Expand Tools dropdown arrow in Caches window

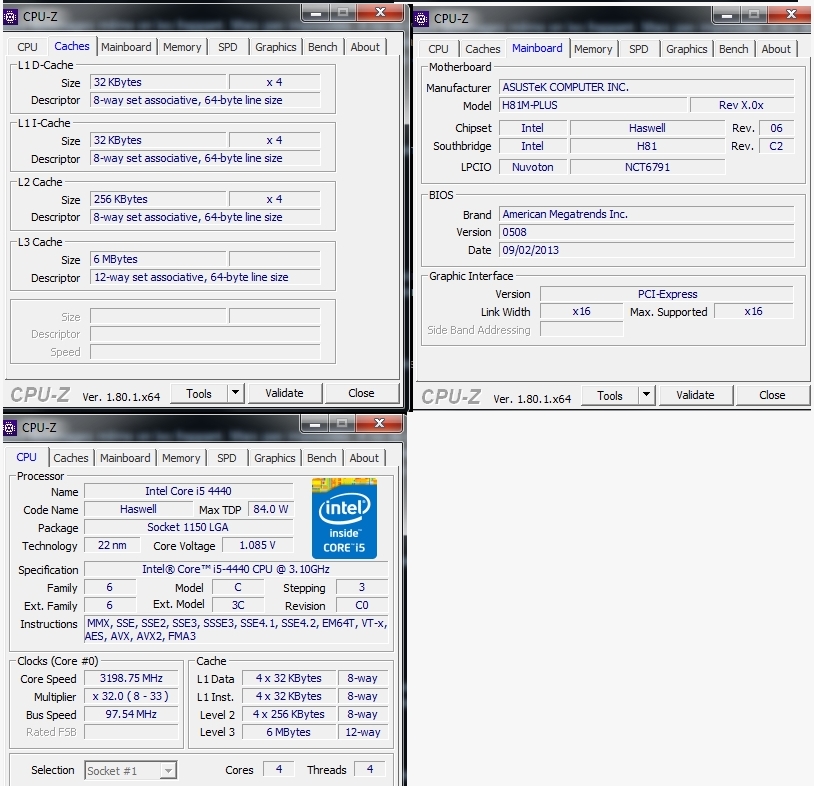pyautogui.click(x=235, y=393)
